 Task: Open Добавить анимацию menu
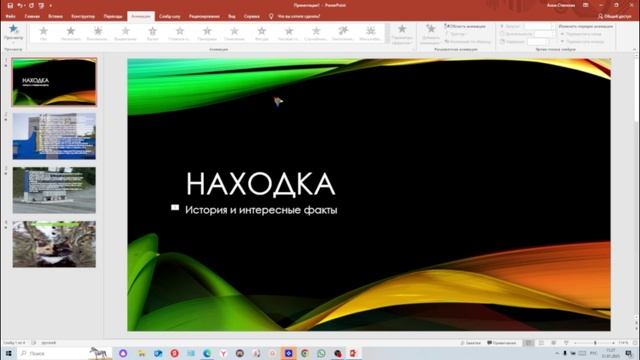(431, 34)
